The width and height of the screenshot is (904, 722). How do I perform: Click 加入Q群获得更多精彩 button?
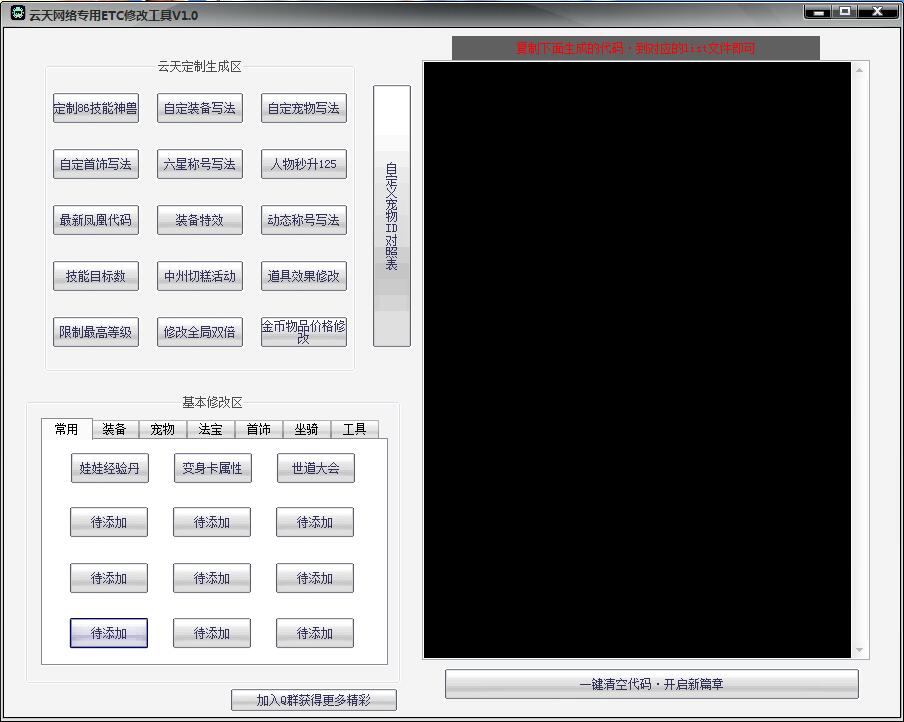click(314, 700)
